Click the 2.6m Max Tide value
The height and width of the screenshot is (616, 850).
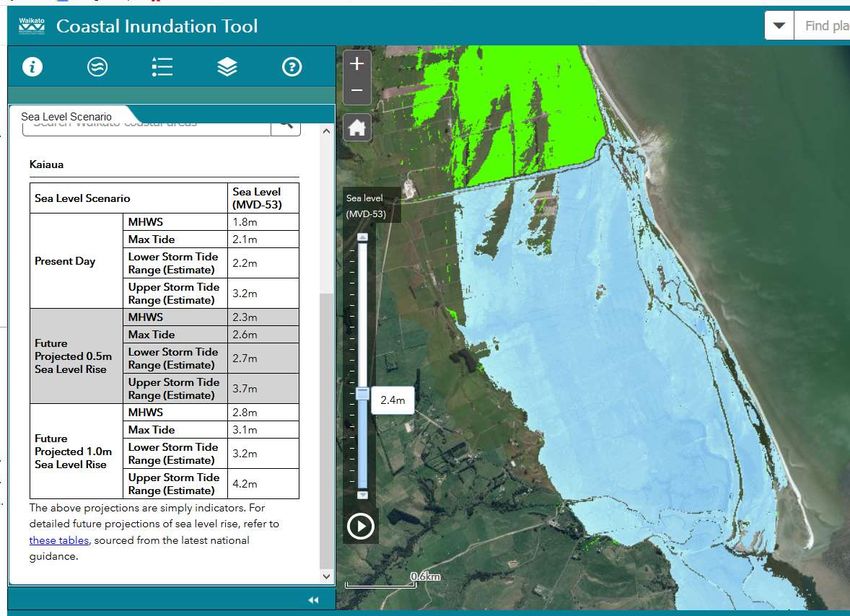pos(244,335)
